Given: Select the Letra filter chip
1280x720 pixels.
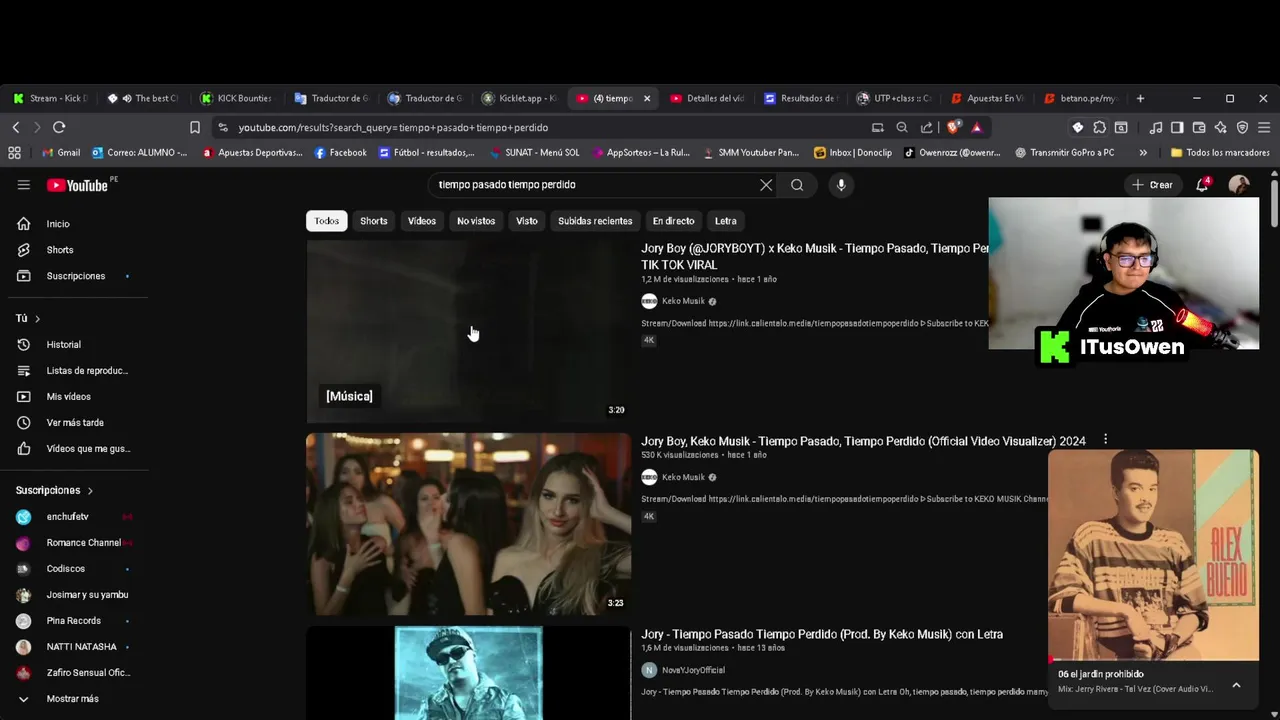Looking at the screenshot, I should (726, 221).
